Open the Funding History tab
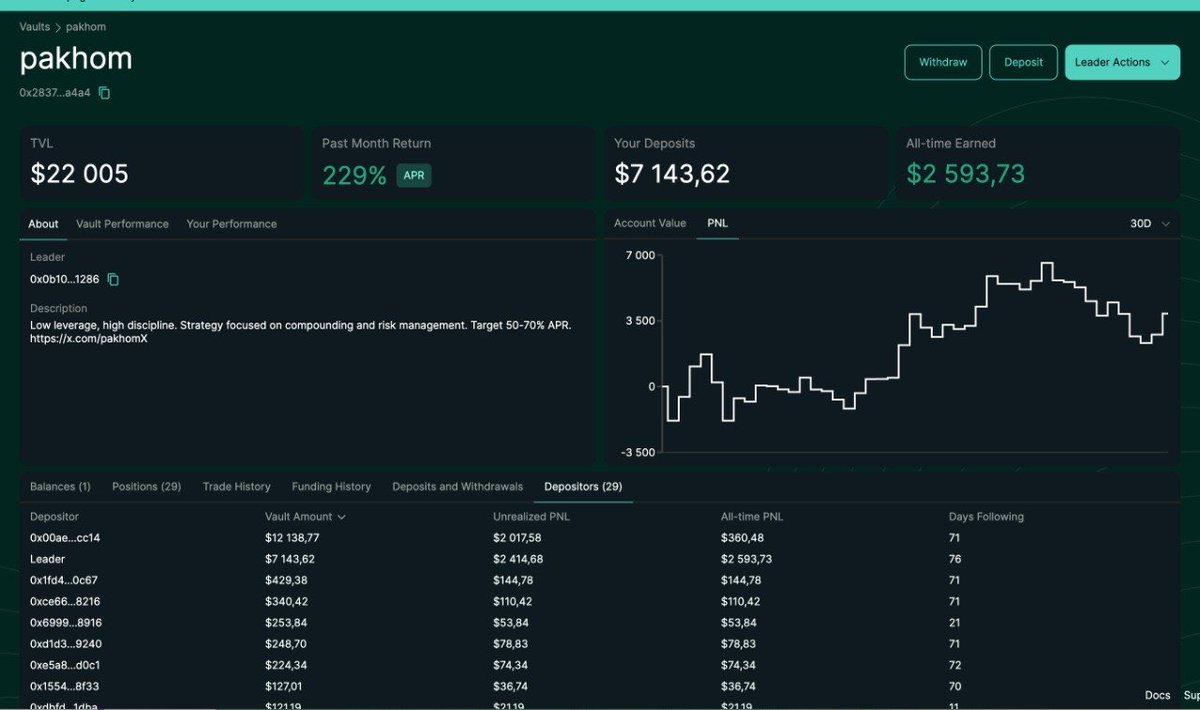1200x710 pixels. (x=331, y=487)
